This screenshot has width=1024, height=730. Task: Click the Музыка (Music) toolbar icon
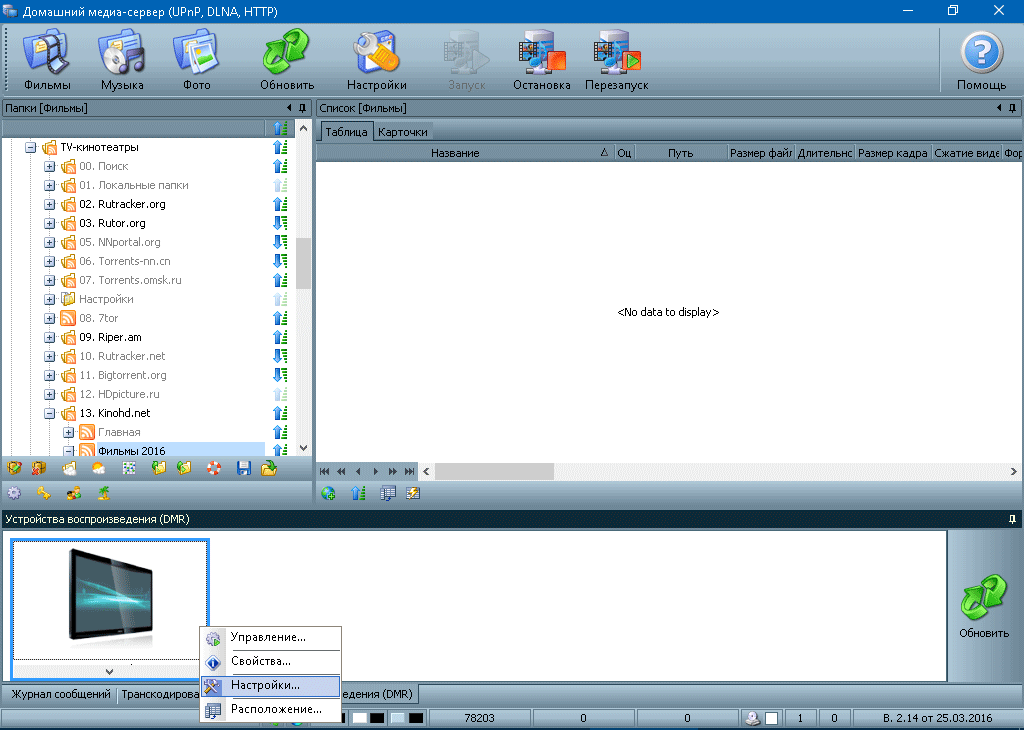(x=122, y=60)
